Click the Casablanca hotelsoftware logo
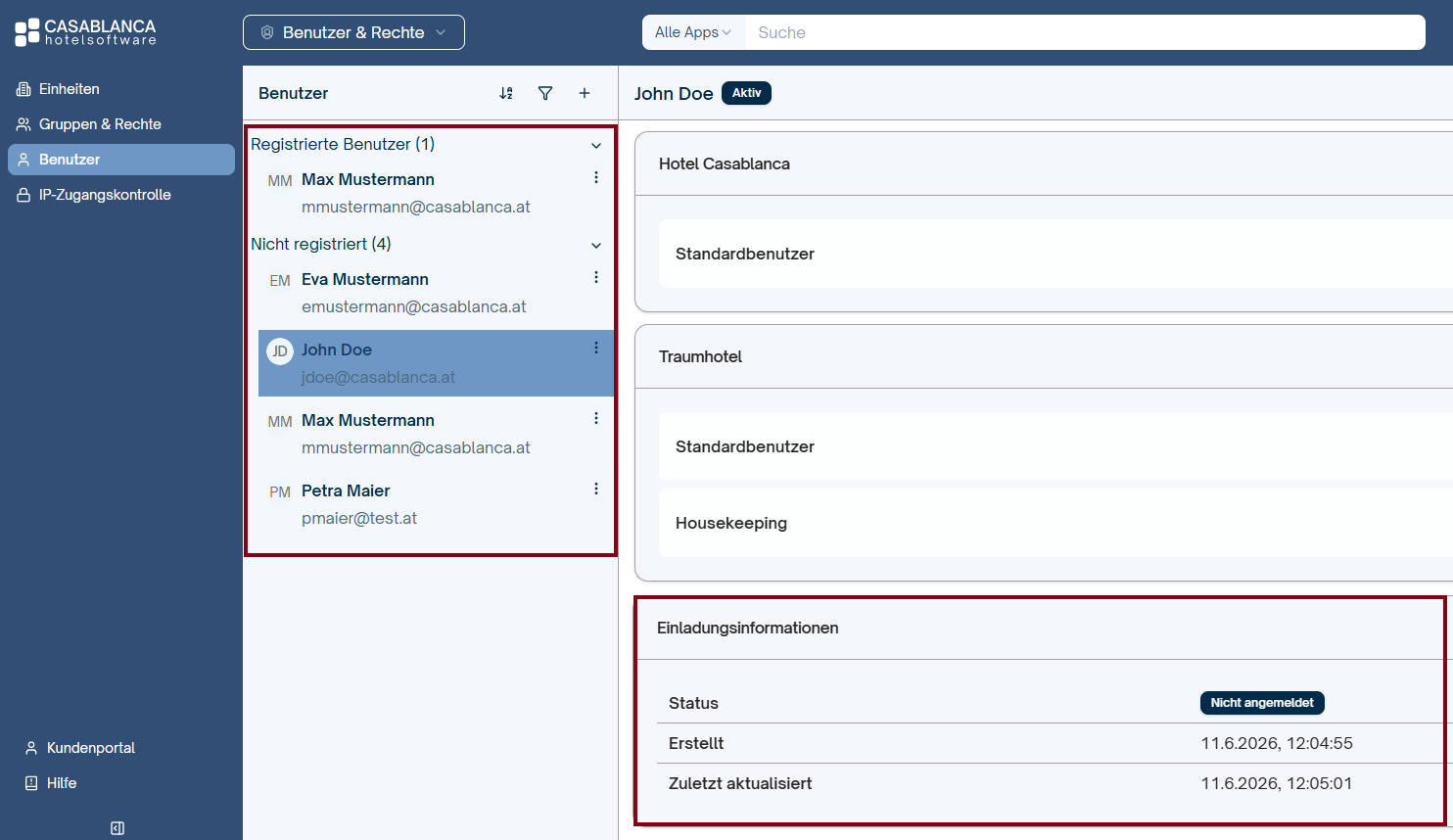The image size is (1453, 840). (x=85, y=32)
